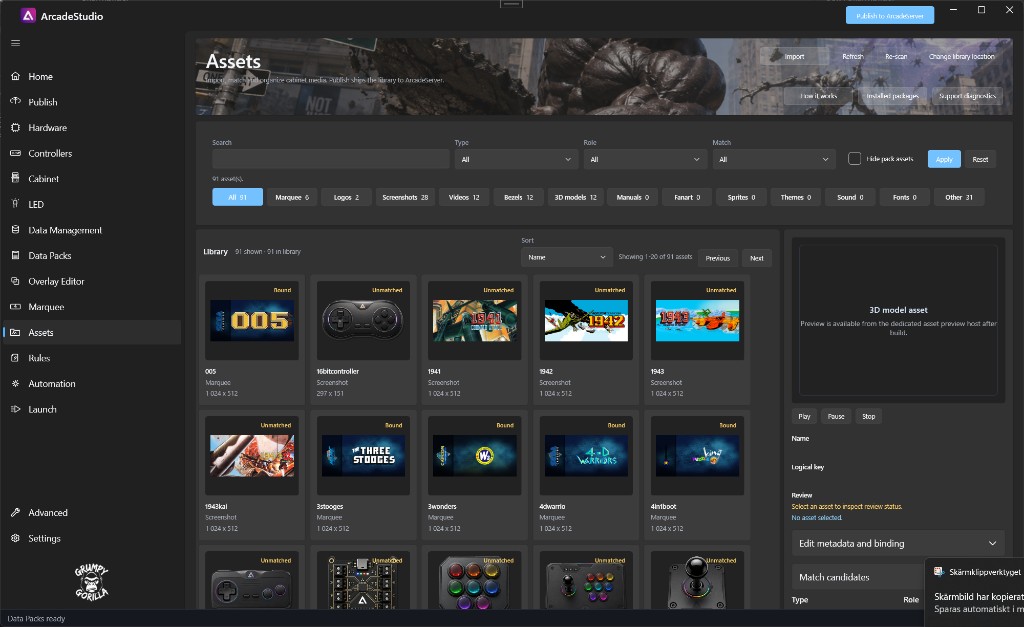Select the 1943kai screenshot asset thumbnail

[x=251, y=456]
